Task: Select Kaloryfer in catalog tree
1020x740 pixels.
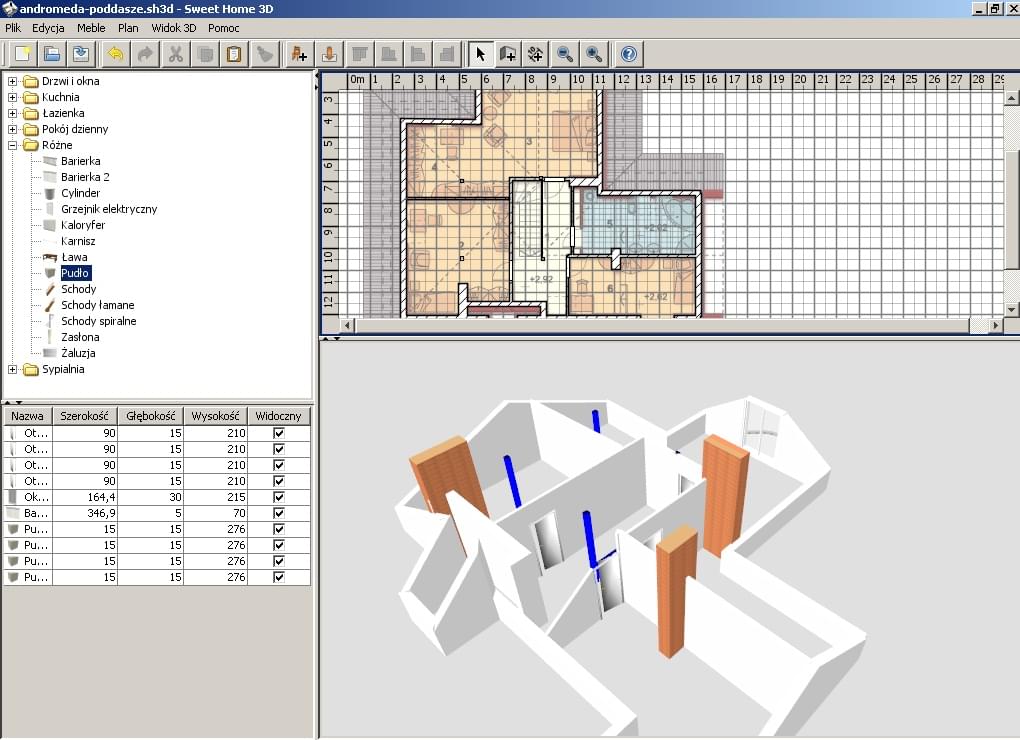Action: [x=83, y=225]
